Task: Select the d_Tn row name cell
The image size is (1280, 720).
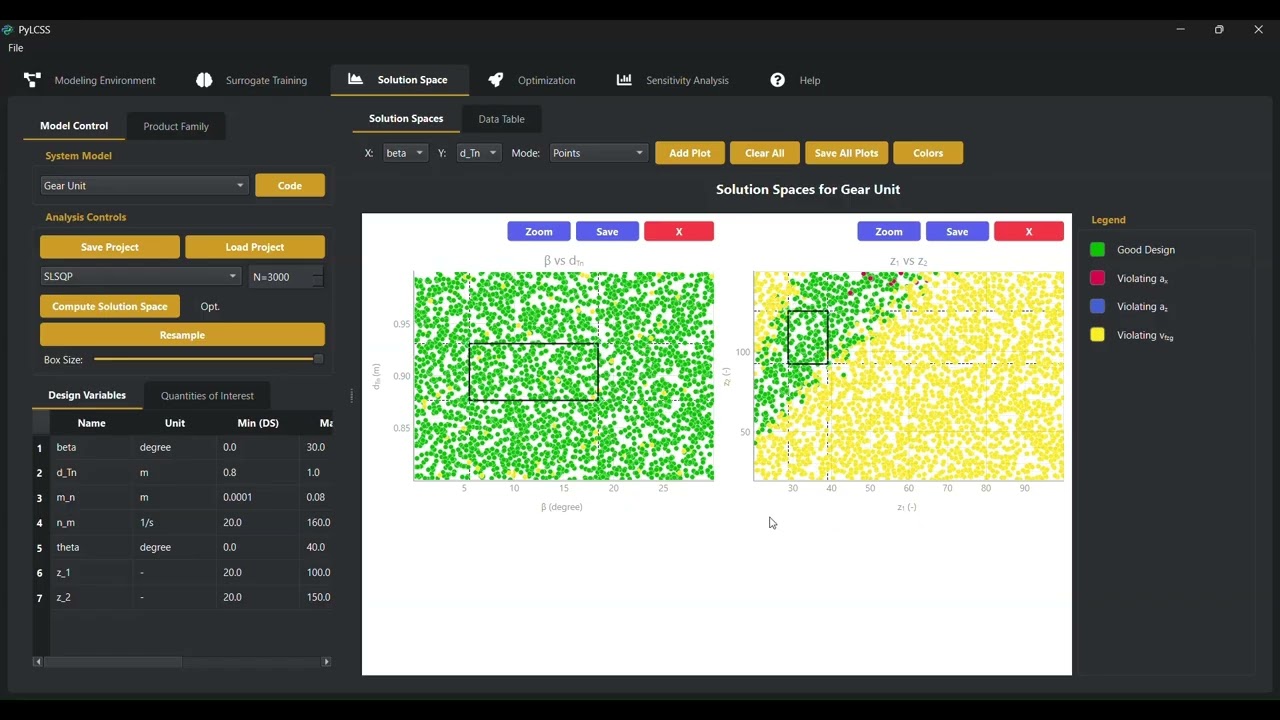Action: tap(91, 473)
